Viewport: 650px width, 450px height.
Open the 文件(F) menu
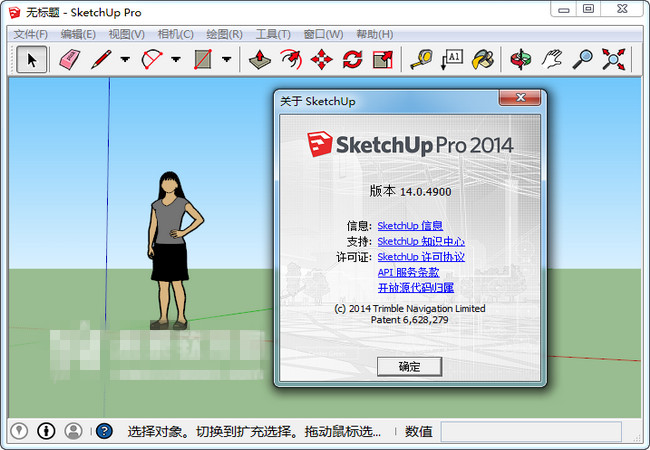tap(30, 34)
